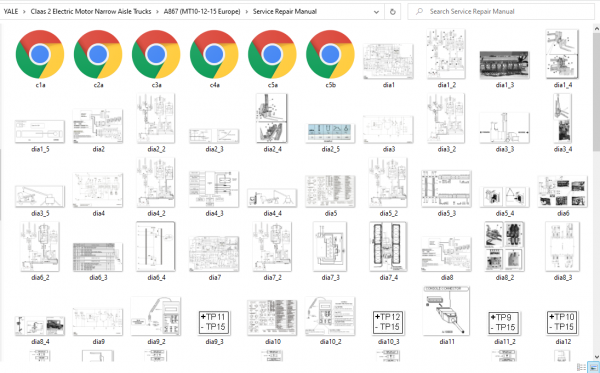Select the dia3 diagram thumbnail
This screenshot has height=373, width=600.
388,129
